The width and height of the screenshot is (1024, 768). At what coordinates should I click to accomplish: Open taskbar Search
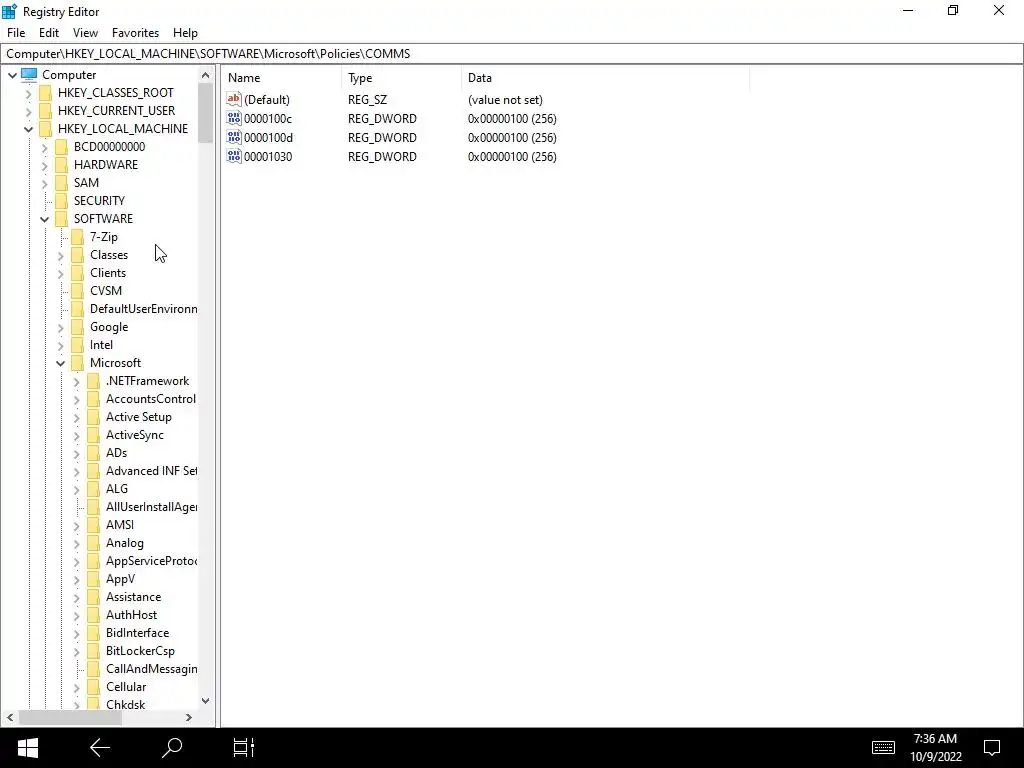[172, 748]
